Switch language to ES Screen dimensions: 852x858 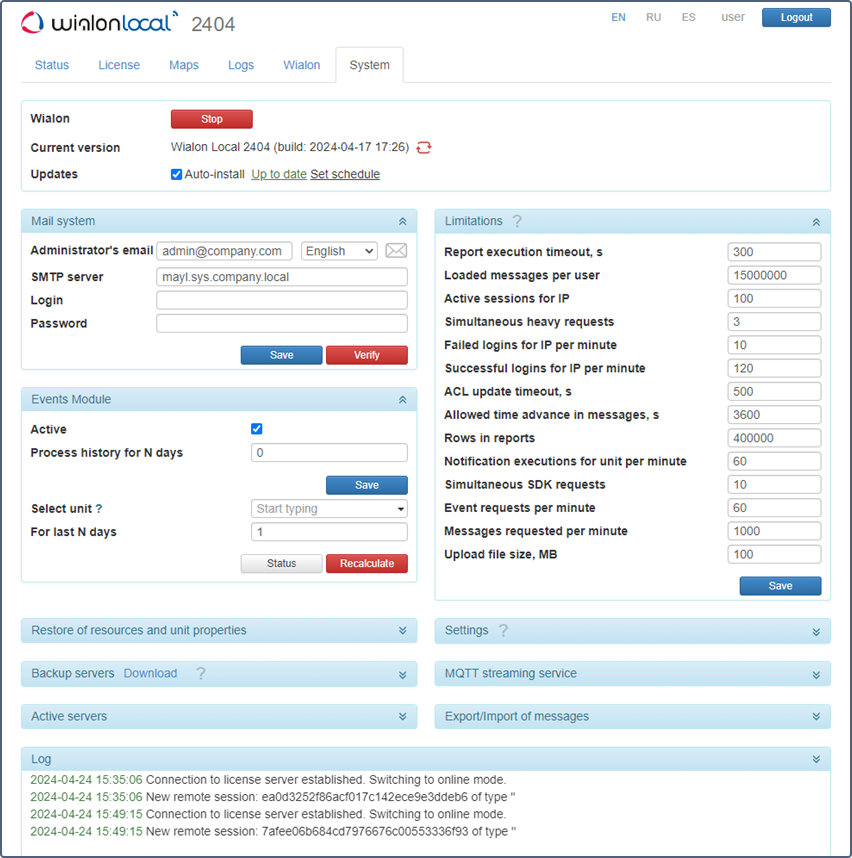click(688, 18)
